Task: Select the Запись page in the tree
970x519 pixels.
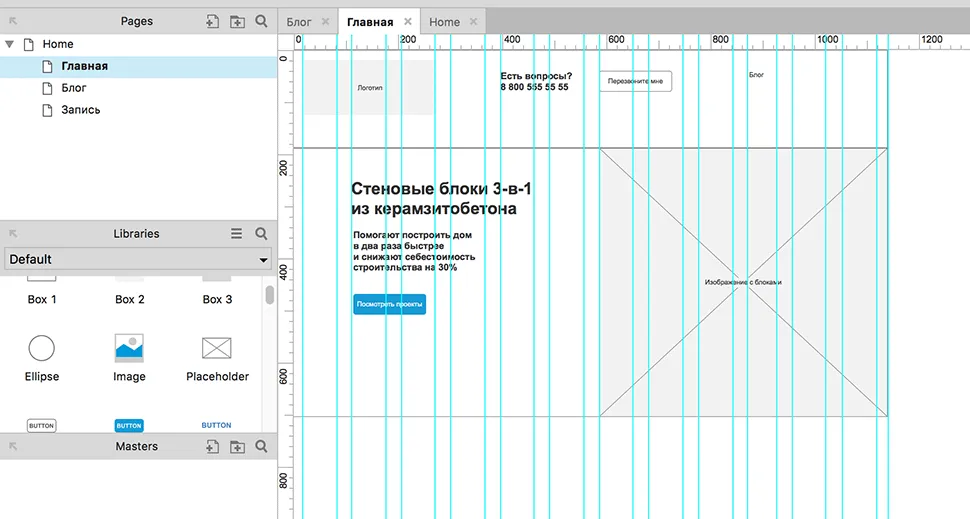Action: [x=80, y=110]
